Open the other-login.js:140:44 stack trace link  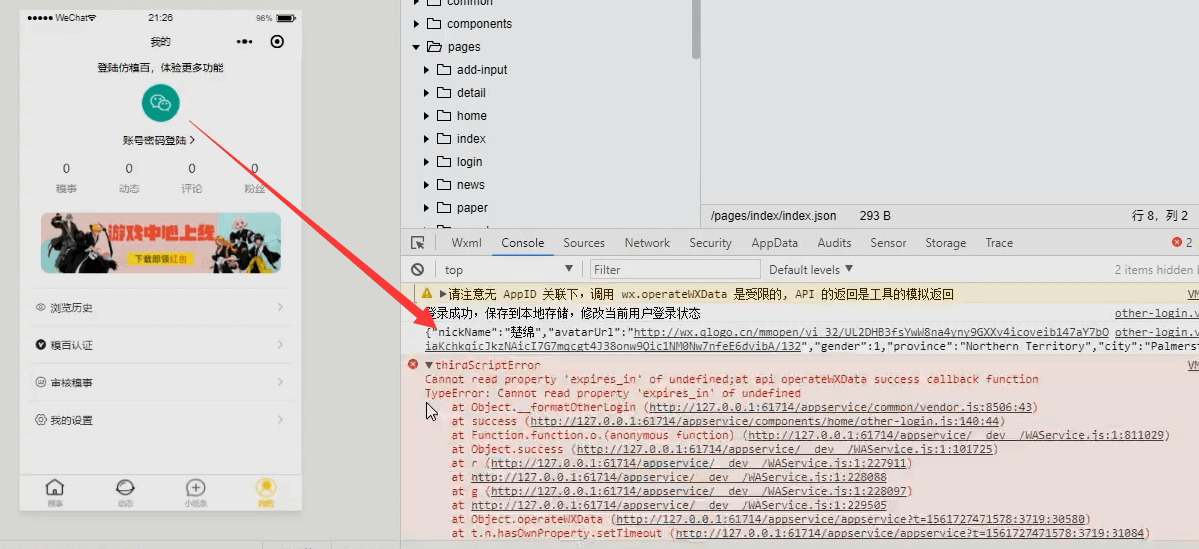pyautogui.click(x=765, y=421)
